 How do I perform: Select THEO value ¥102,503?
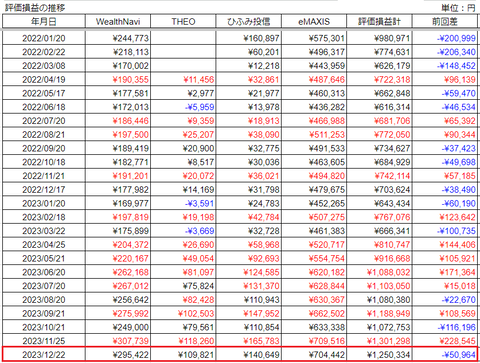click(x=196, y=314)
